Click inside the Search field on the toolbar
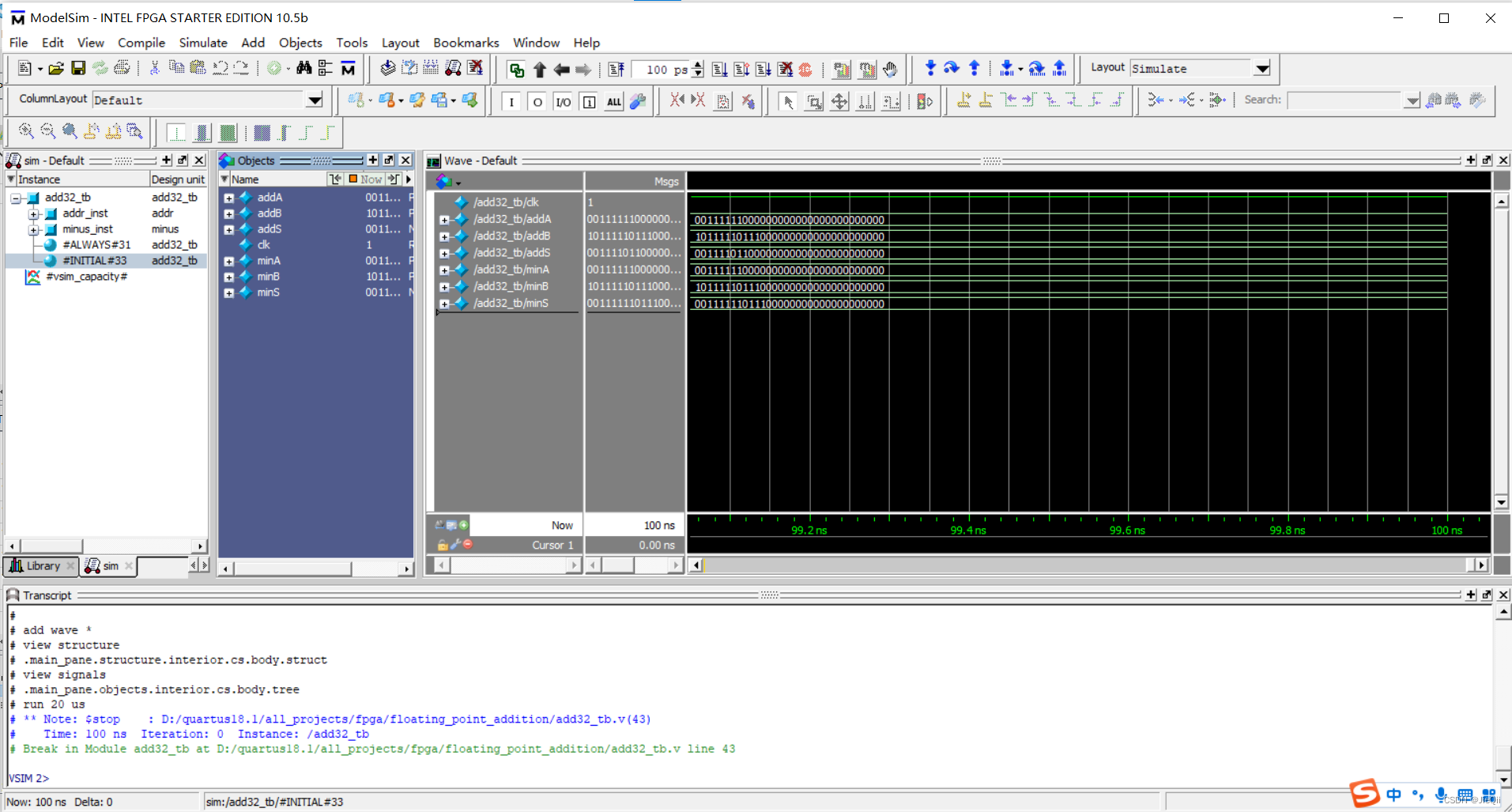The height and width of the screenshot is (812, 1512). pos(1344,100)
